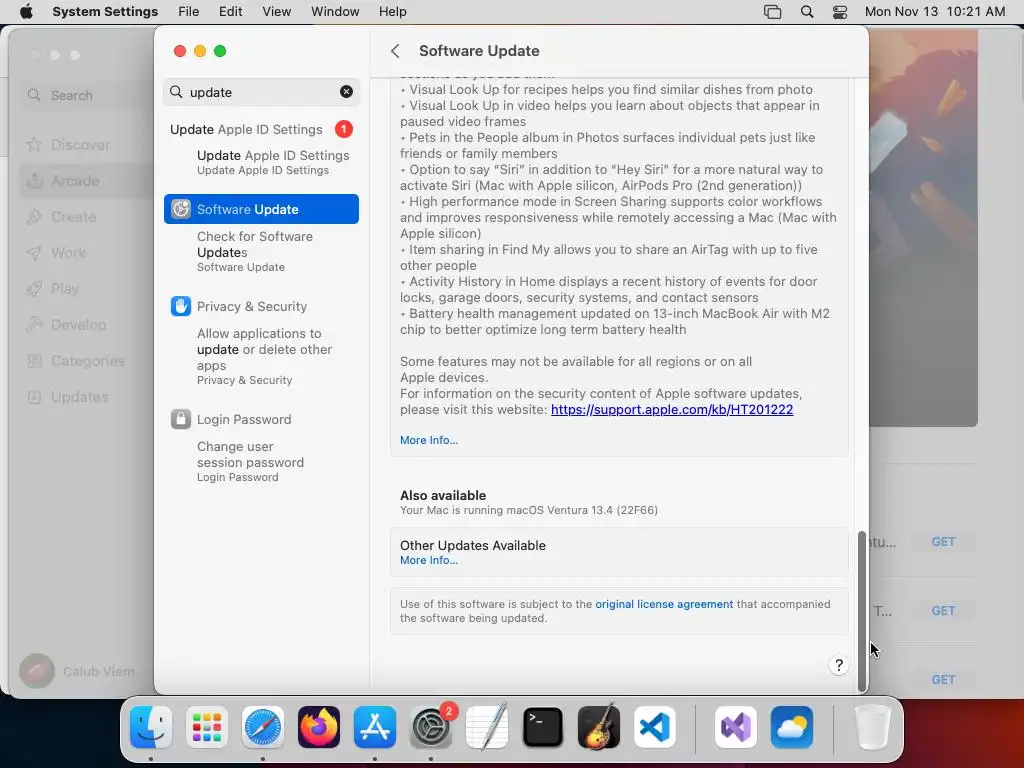Click the red Apple ID notification badge
Image resolution: width=1024 pixels, height=768 pixels.
344,129
